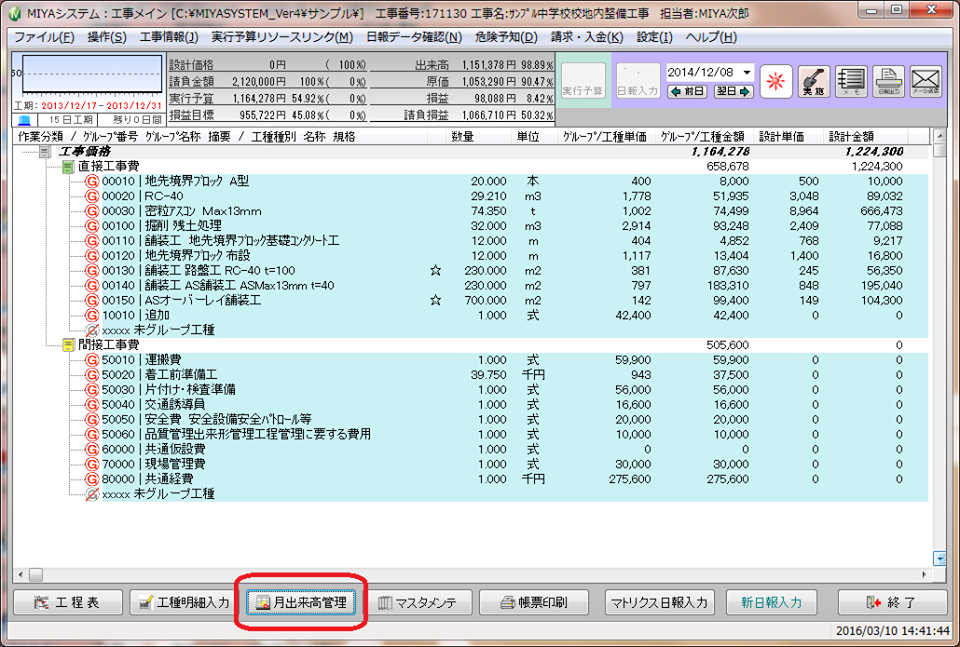Click the G icon for row 00030

coord(92,211)
